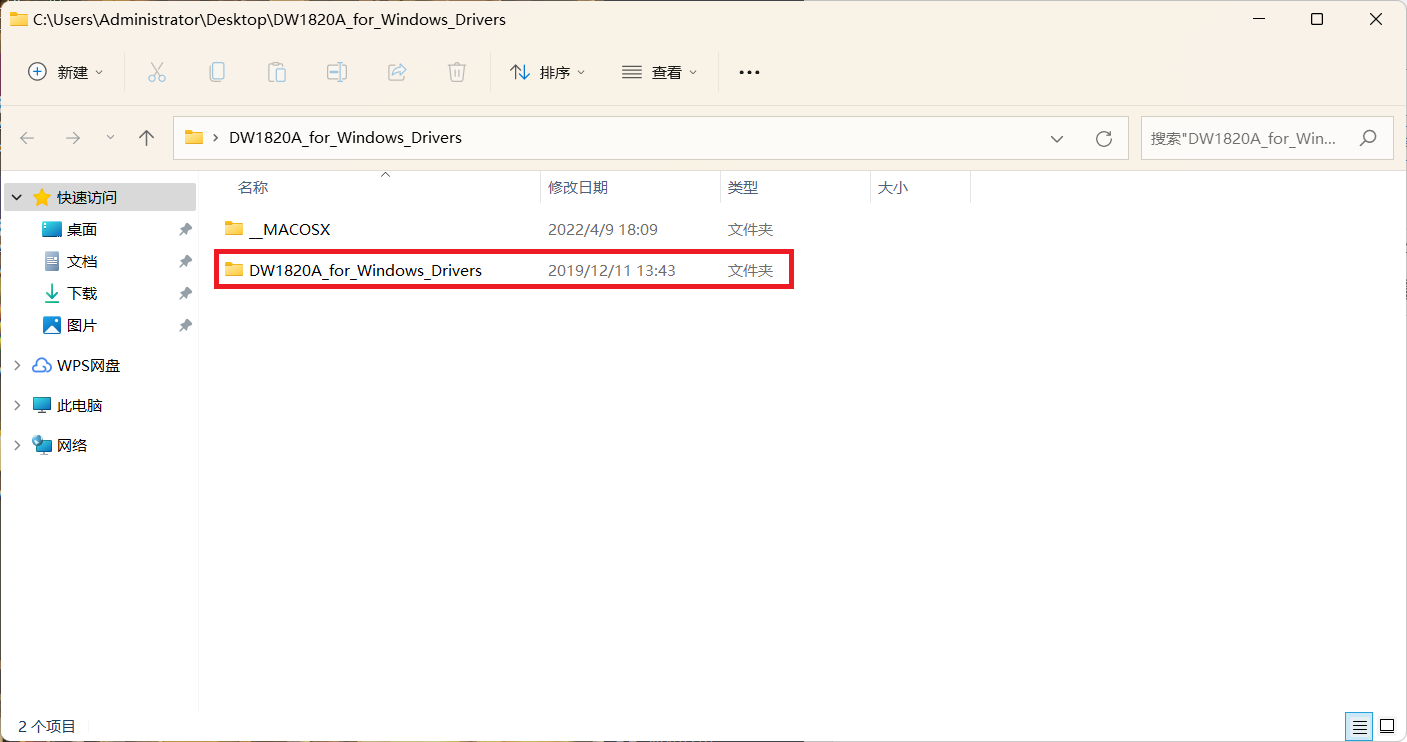Screen dimensions: 1407x742
Task: Click the Delete trash can icon
Action: pos(457,72)
